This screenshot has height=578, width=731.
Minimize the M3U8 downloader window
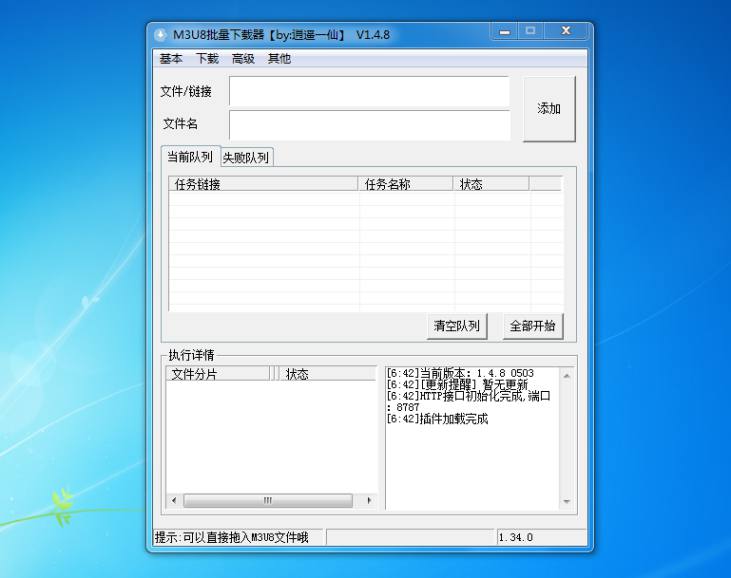(505, 32)
